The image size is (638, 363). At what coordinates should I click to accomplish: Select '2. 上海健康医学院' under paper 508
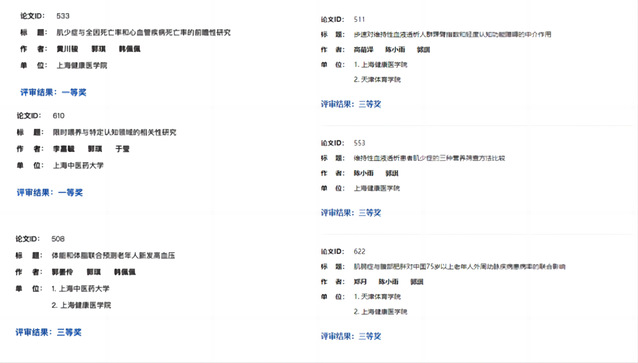(81, 305)
